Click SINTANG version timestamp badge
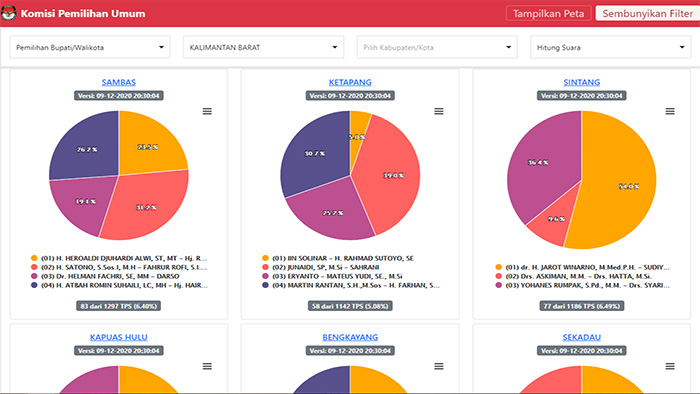 click(582, 95)
